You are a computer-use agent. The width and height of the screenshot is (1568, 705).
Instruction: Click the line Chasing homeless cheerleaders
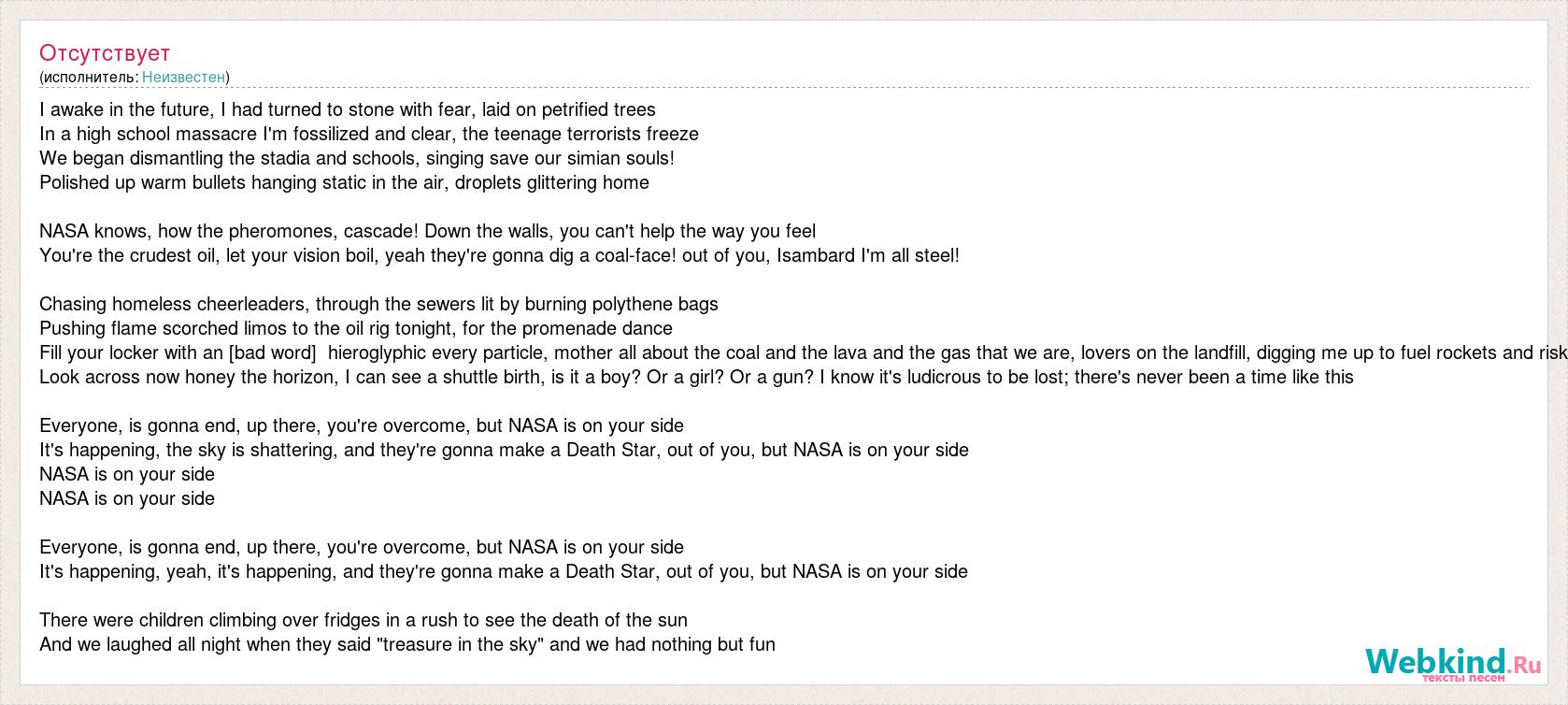(378, 304)
